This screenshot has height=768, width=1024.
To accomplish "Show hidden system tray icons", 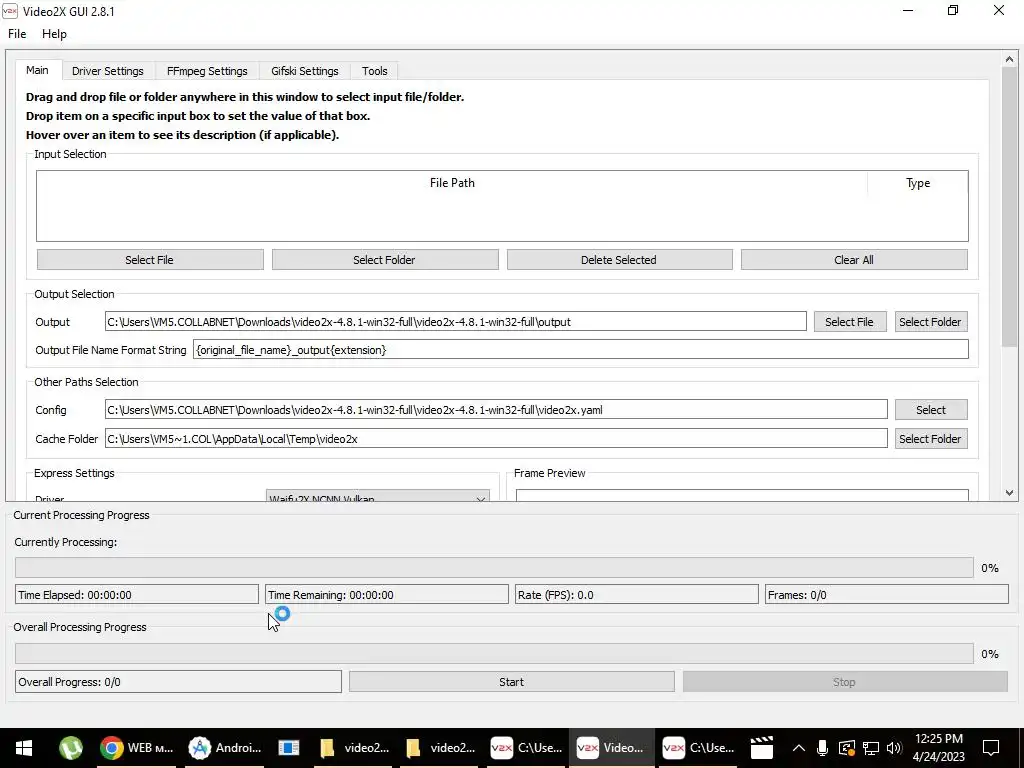I will coord(799,748).
